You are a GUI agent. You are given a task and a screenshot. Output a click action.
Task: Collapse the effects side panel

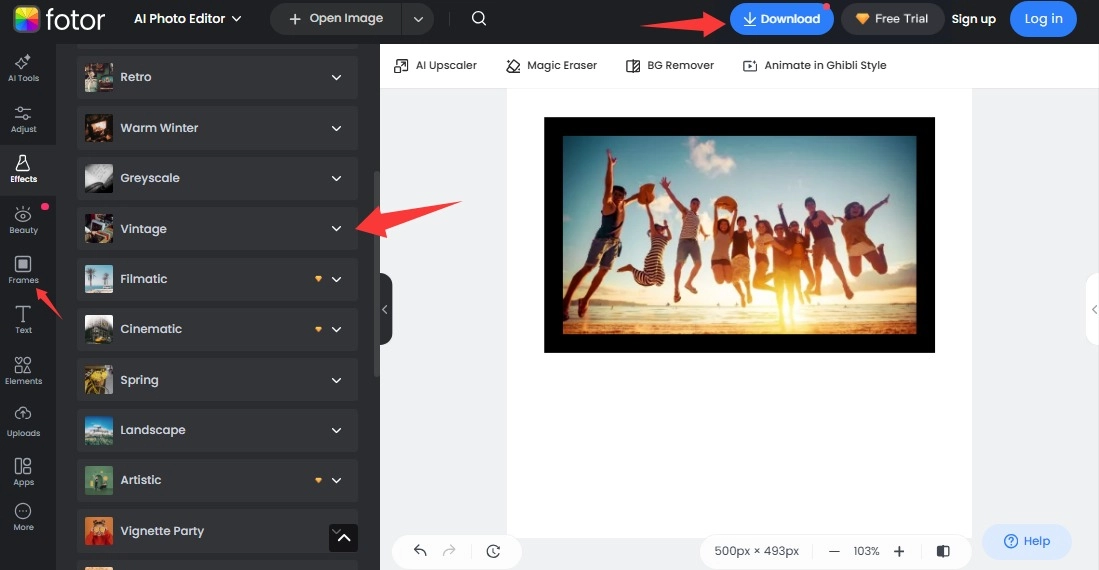tap(385, 309)
